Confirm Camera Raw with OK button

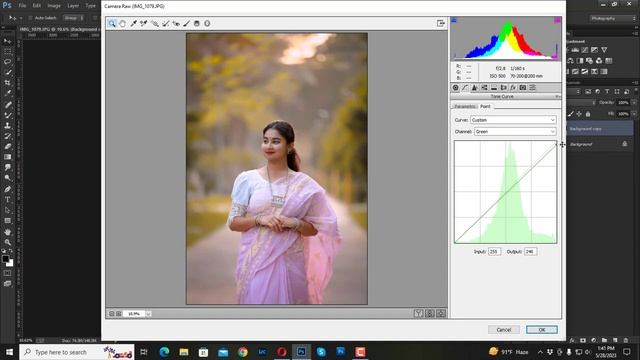click(x=542, y=329)
